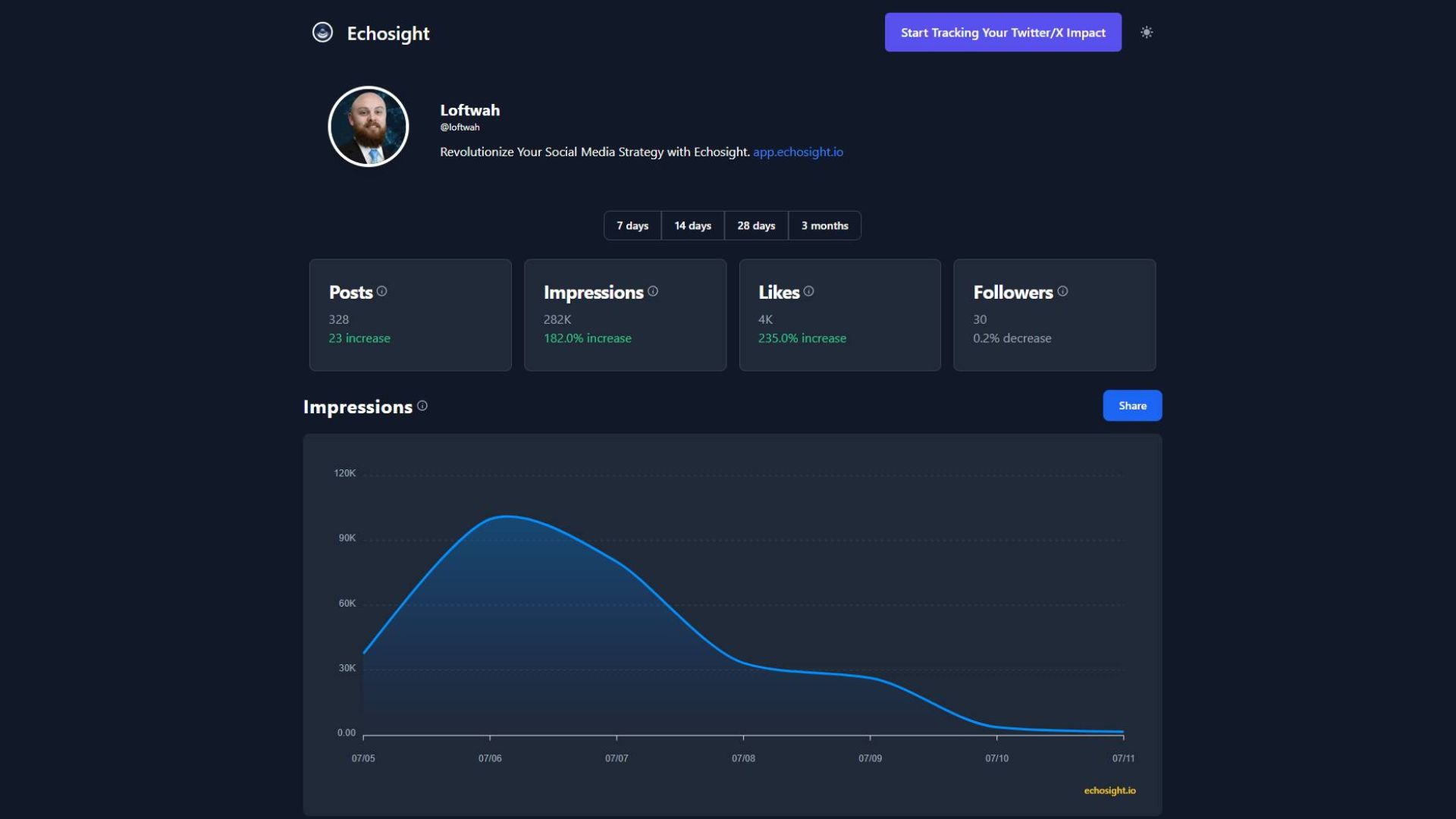1456x819 pixels.
Task: Click the Impressions stat card heading
Action: tap(594, 292)
